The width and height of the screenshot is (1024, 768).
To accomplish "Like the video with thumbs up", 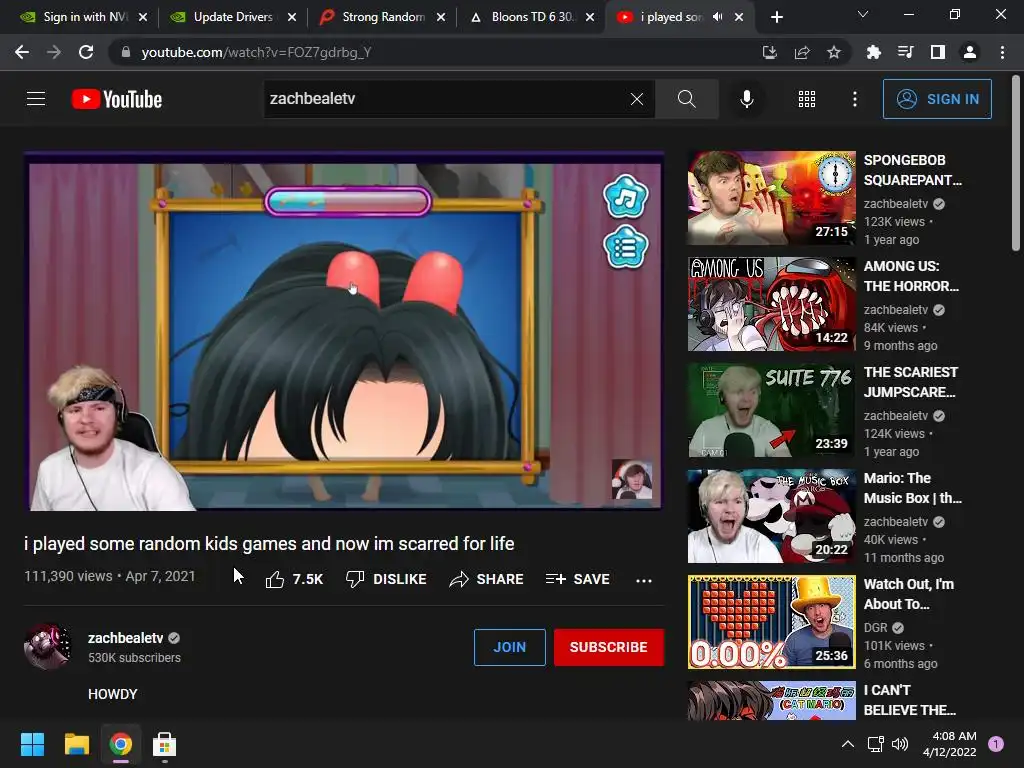I will [x=295, y=579].
